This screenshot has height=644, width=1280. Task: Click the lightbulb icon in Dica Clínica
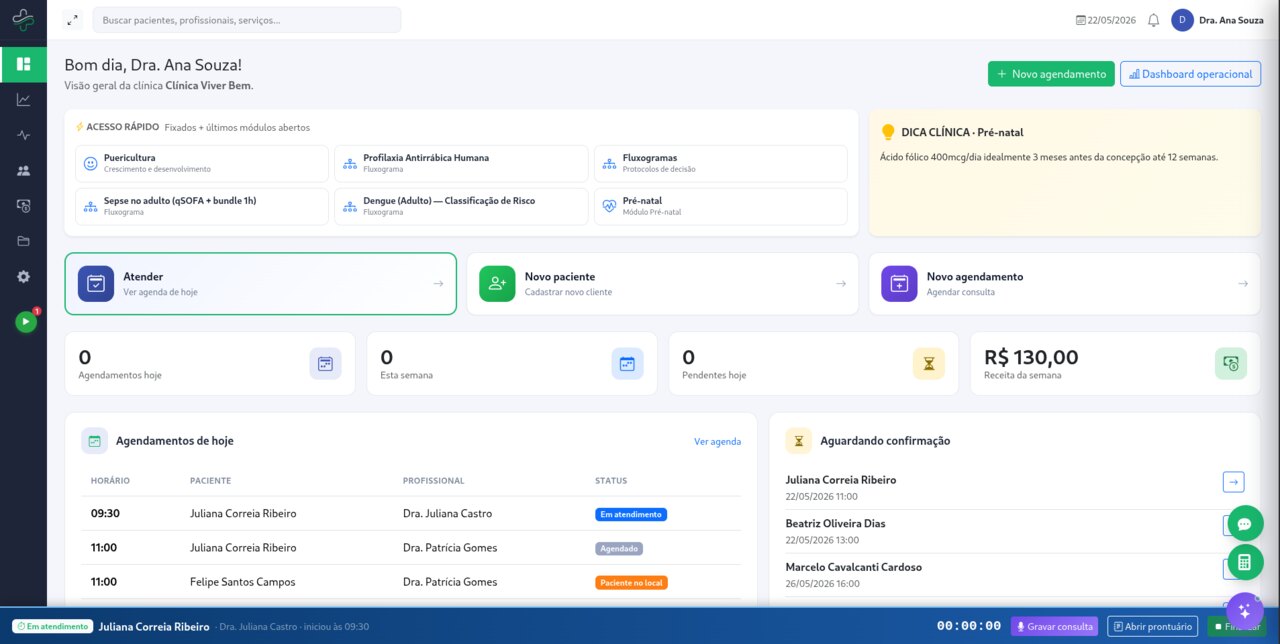point(888,132)
